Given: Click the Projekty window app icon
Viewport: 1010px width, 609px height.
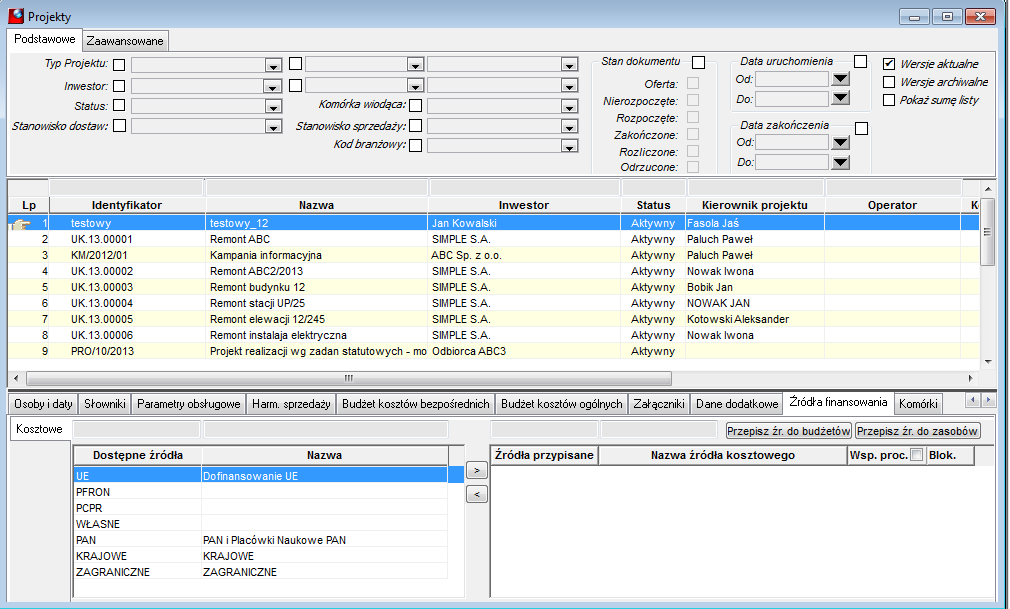Looking at the screenshot, I should pos(15,16).
